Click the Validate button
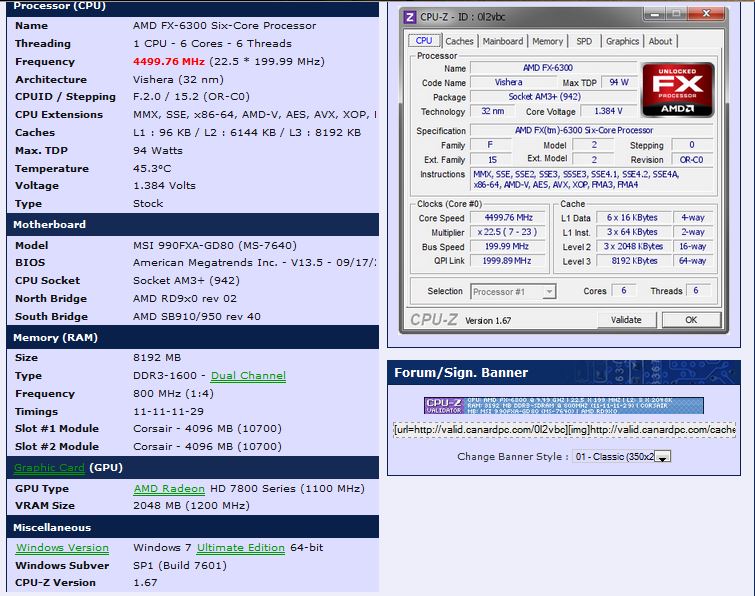This screenshot has width=755, height=596. [626, 320]
